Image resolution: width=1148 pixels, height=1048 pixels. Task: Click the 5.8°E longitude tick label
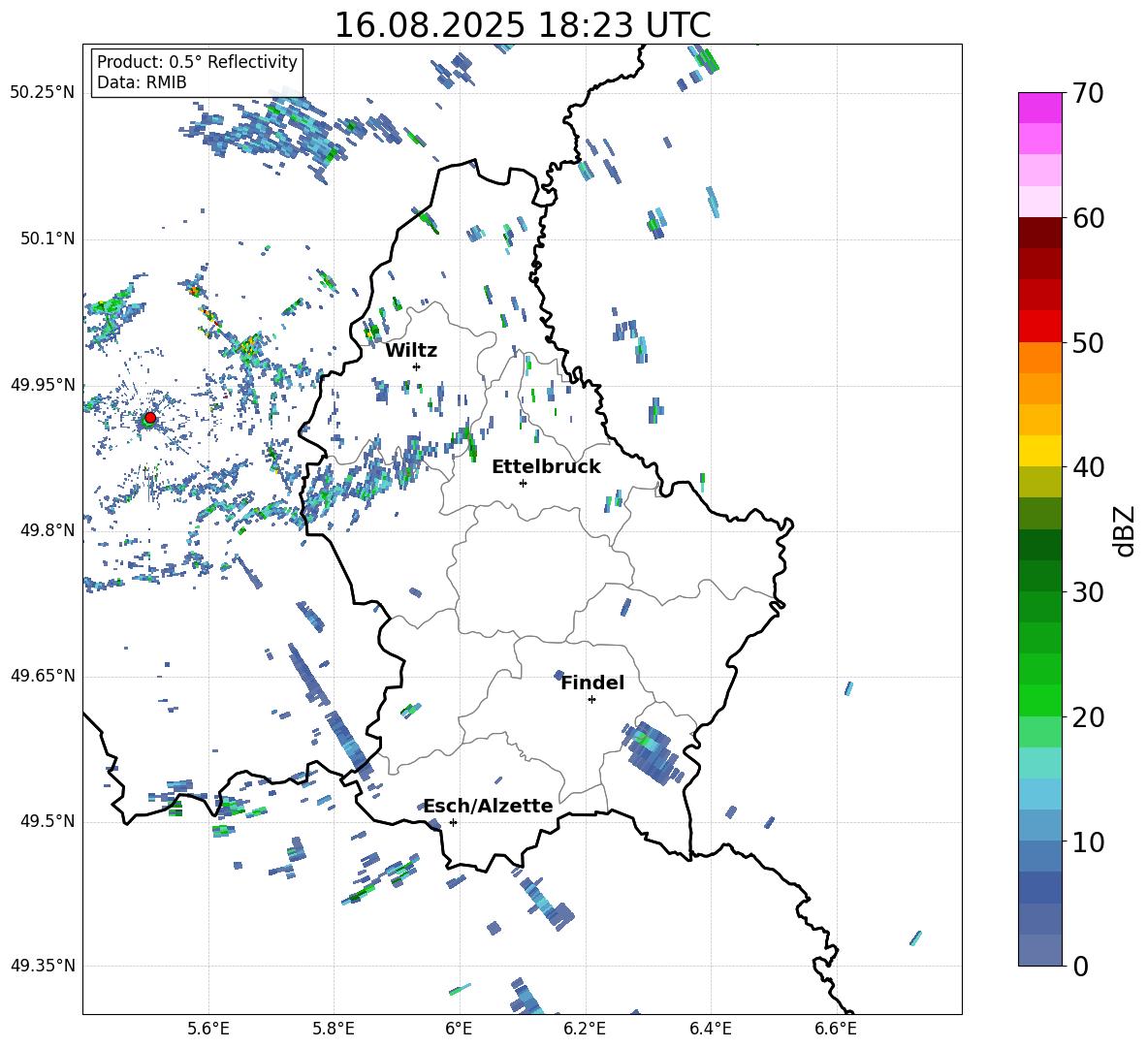pos(334,1029)
